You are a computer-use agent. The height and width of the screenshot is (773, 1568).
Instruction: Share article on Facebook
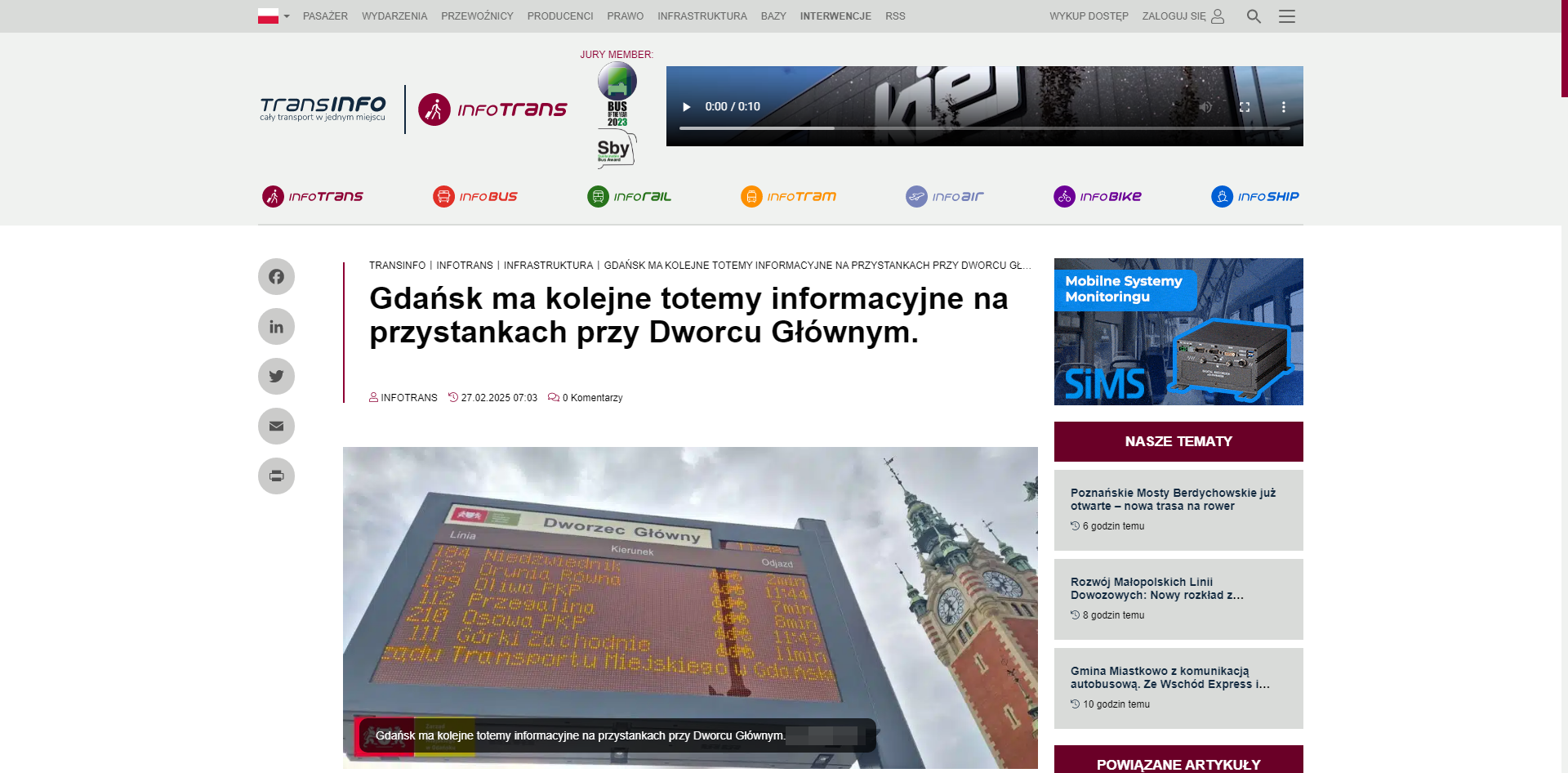pos(276,277)
